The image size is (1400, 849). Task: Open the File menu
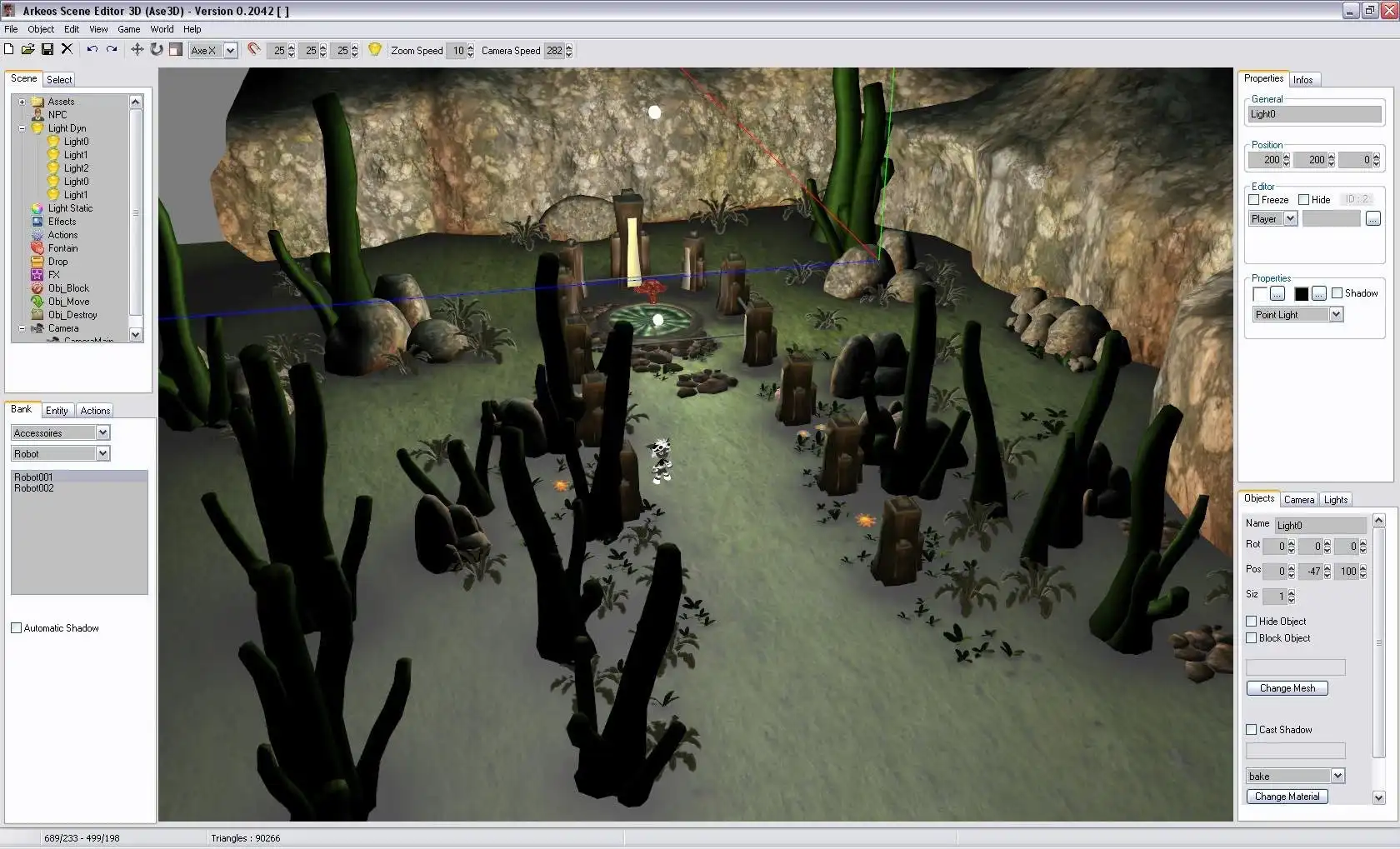11,29
